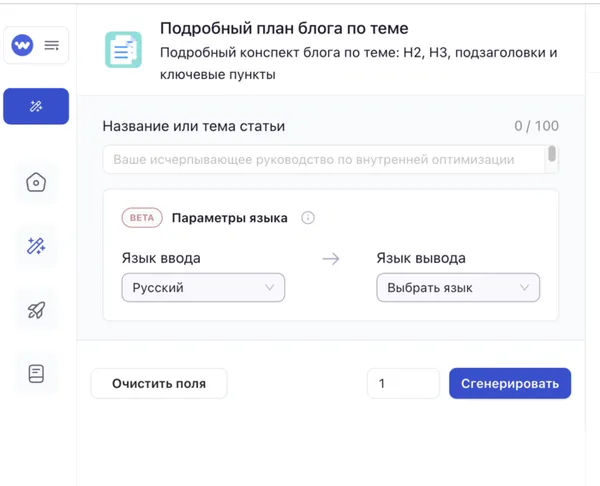Show info for Параметры языка
This screenshot has height=486, width=600.
(x=308, y=217)
